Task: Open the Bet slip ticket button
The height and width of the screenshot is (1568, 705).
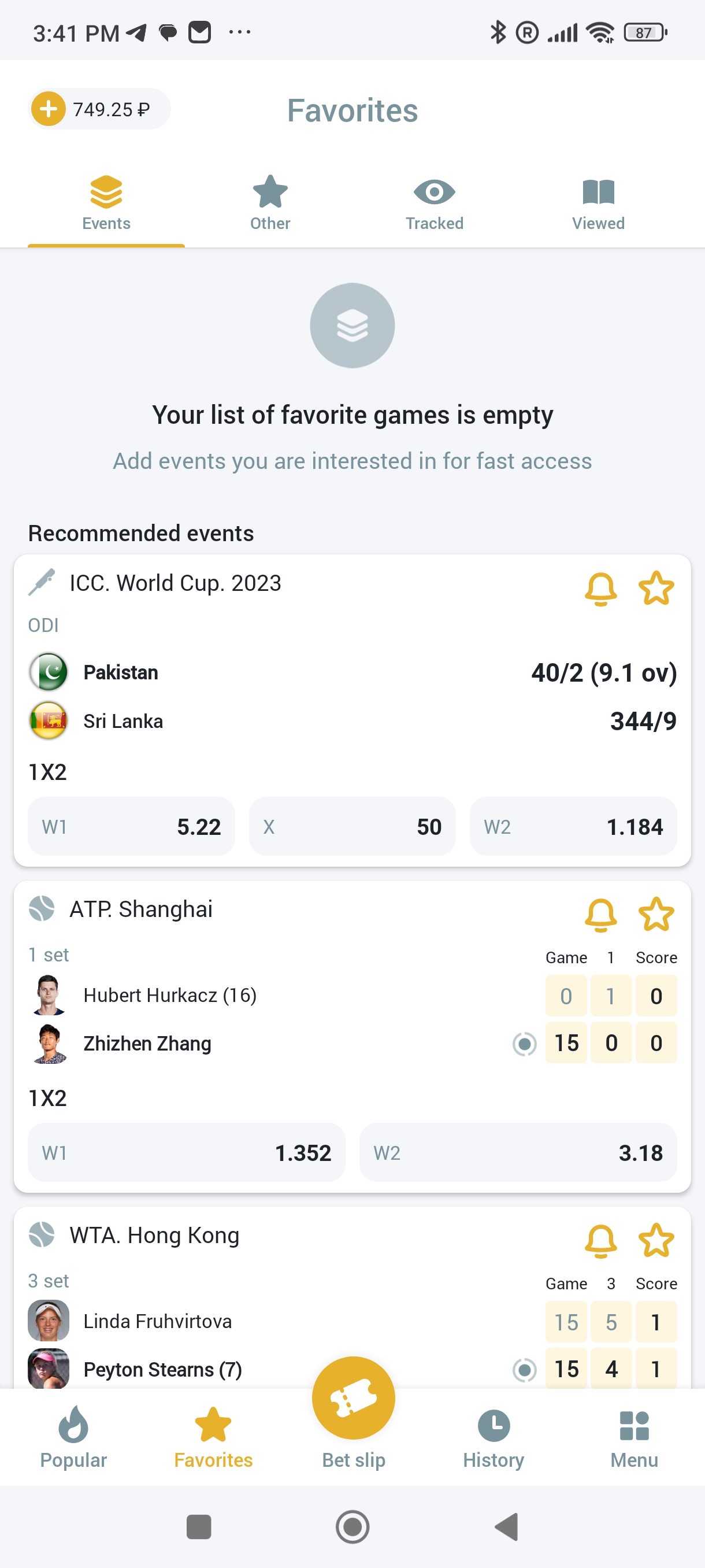Action: point(353,1398)
